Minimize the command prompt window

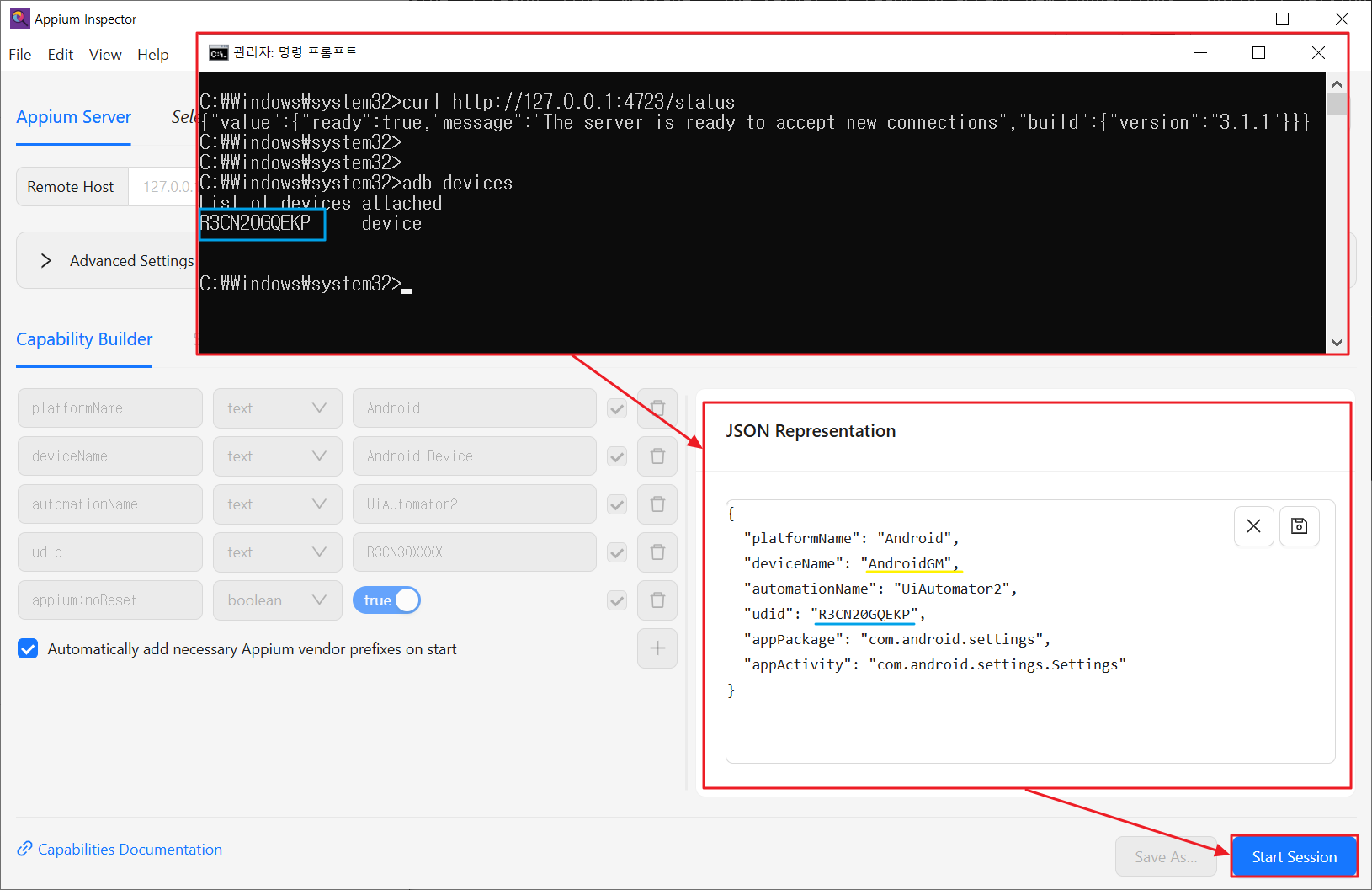[1201, 53]
